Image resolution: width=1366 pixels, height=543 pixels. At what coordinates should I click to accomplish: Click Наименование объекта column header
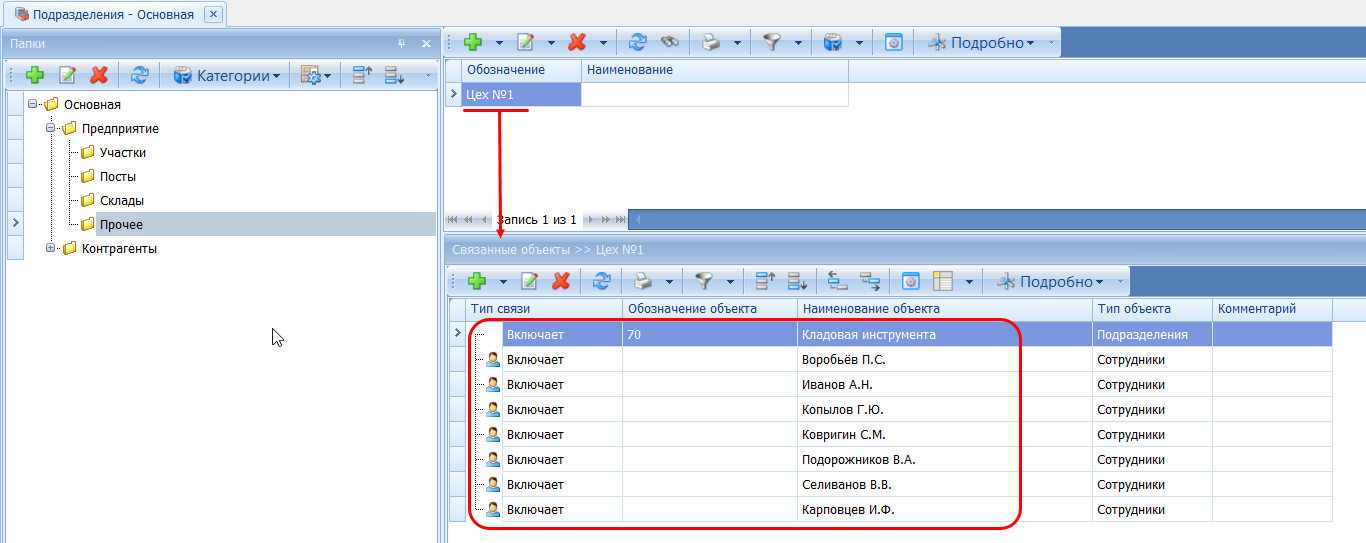[944, 309]
